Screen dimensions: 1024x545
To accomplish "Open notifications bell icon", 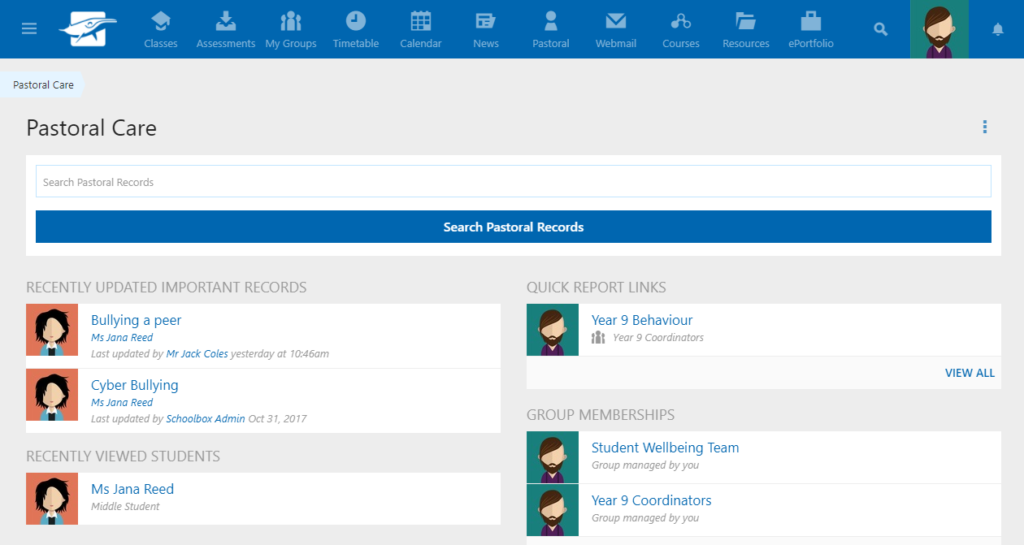I will pos(997,29).
